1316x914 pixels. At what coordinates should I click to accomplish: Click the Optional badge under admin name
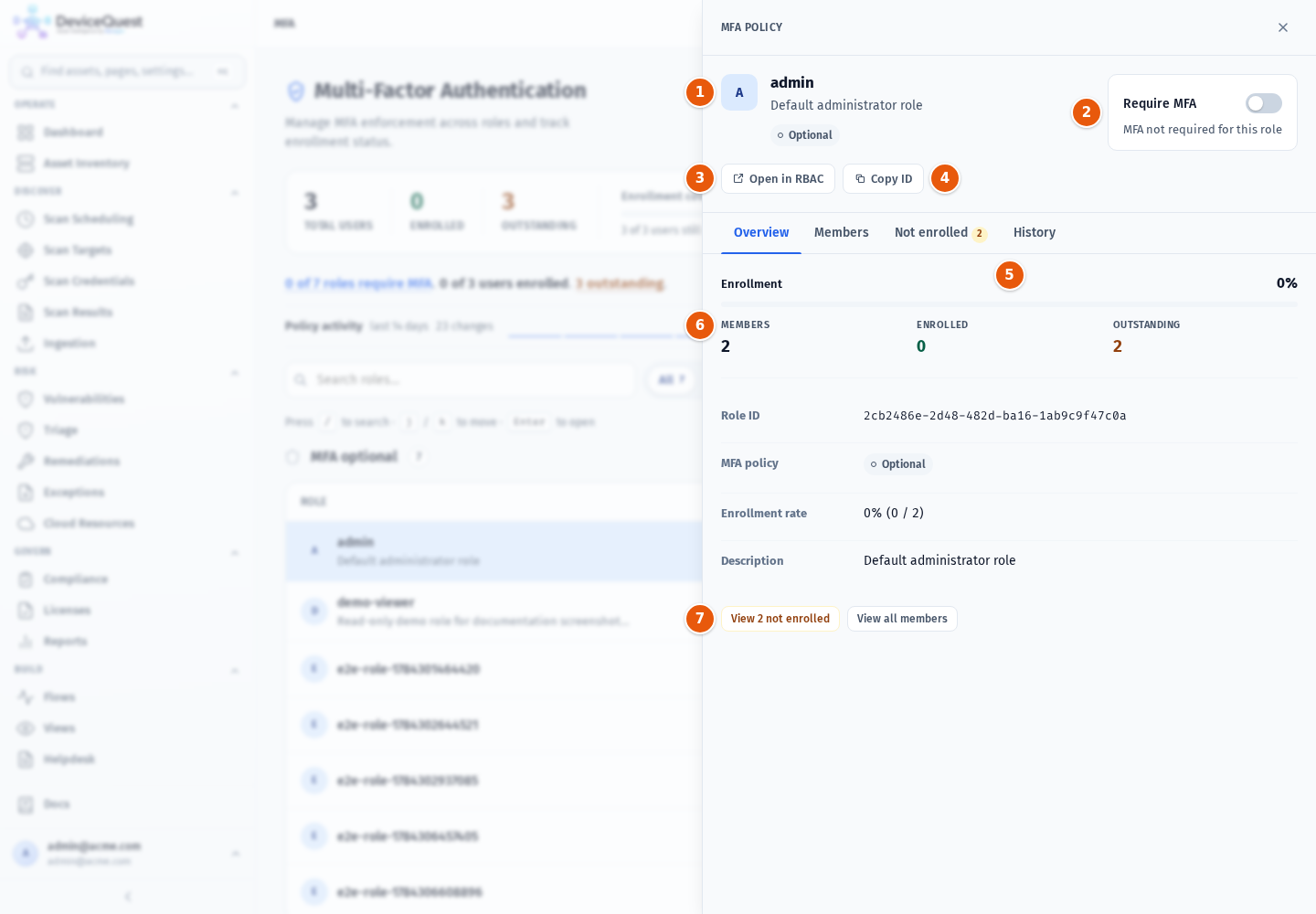[805, 135]
